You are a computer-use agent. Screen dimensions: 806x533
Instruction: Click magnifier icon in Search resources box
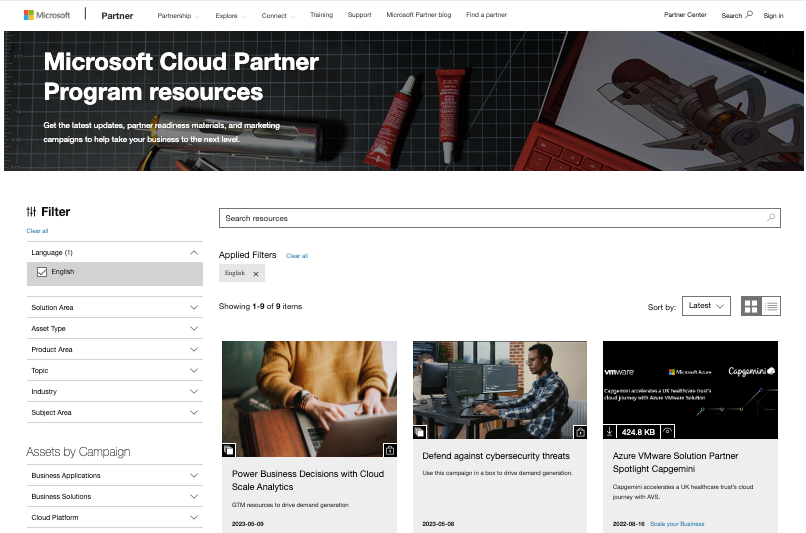(771, 217)
